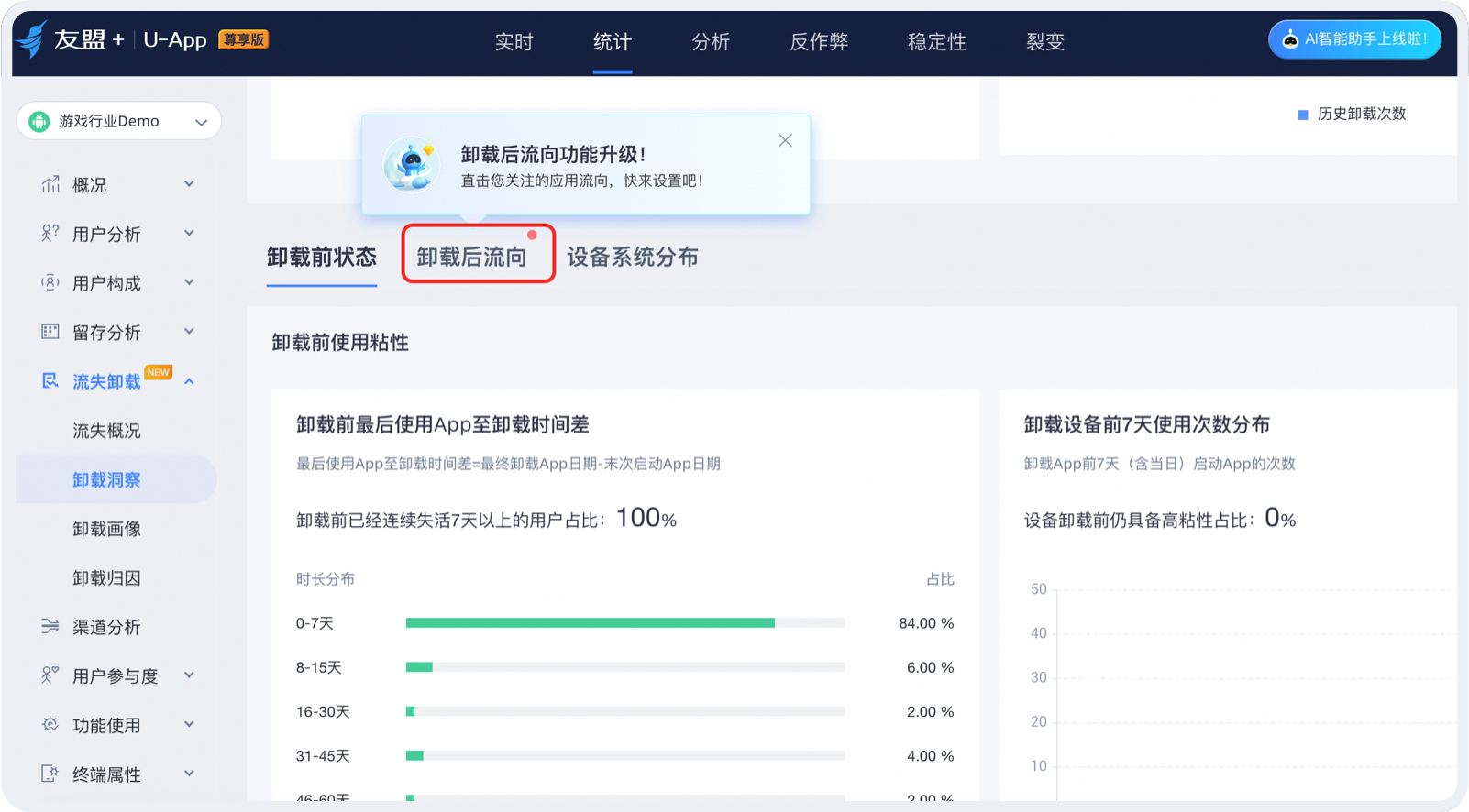Viewport: 1469px width, 812px height.
Task: Click the 流失卸载 sidebar label
Action: click(x=106, y=381)
